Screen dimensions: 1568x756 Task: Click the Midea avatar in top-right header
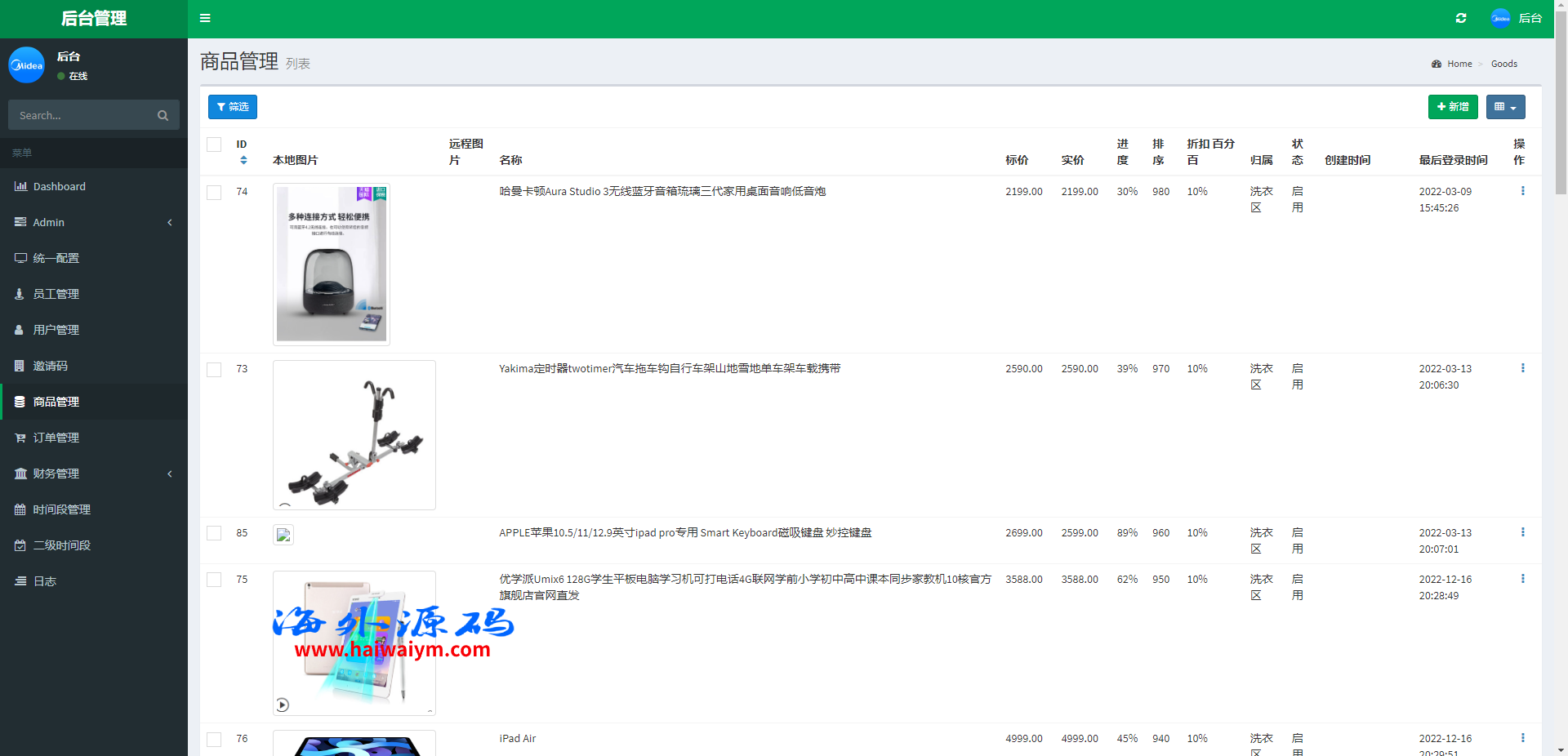[x=1500, y=18]
